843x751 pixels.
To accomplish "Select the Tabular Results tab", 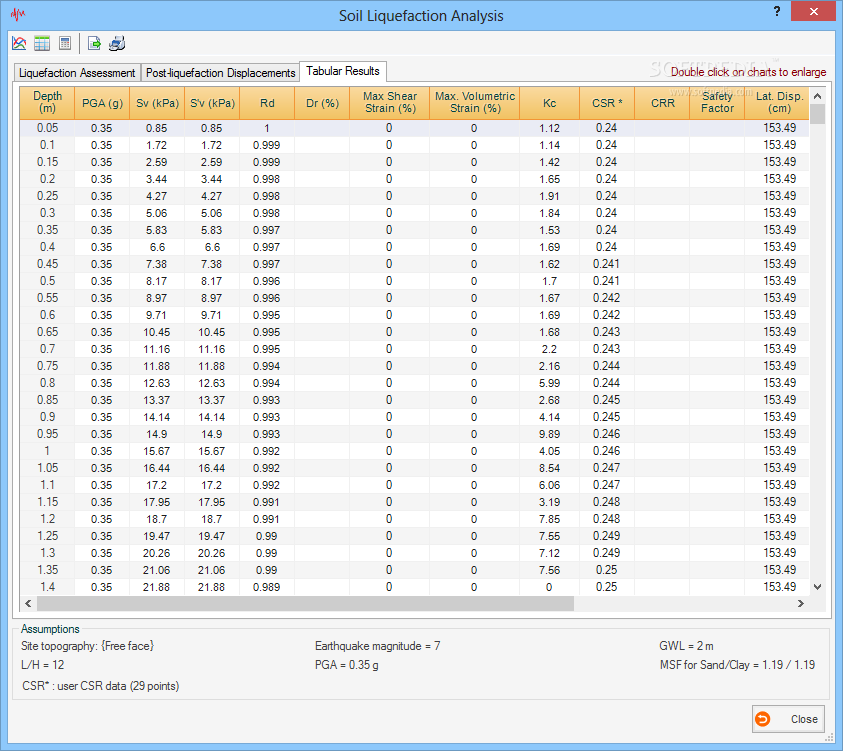I will pos(342,71).
